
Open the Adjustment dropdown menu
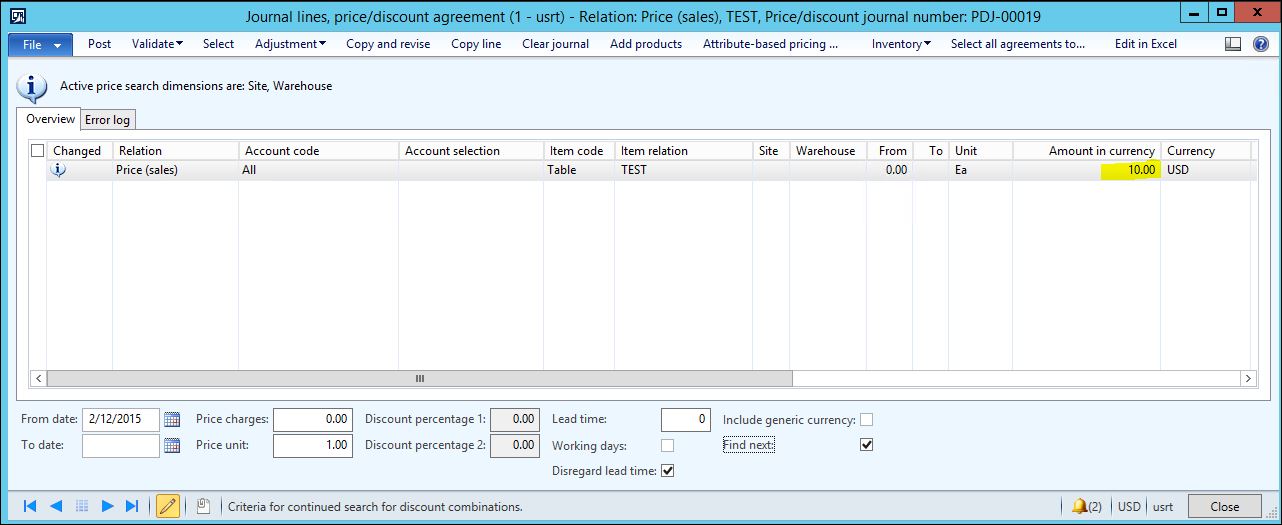pos(290,44)
